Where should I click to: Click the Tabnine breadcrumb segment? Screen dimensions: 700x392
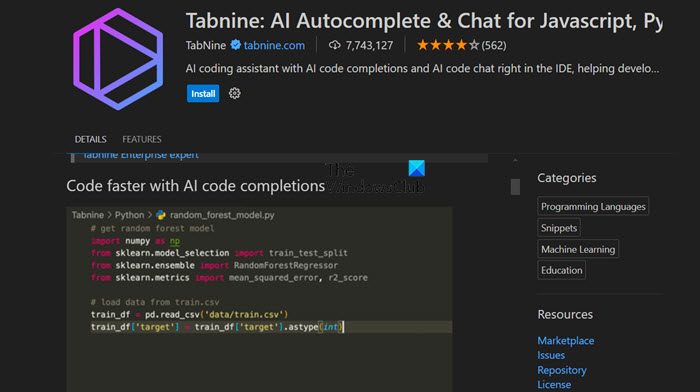(88, 215)
